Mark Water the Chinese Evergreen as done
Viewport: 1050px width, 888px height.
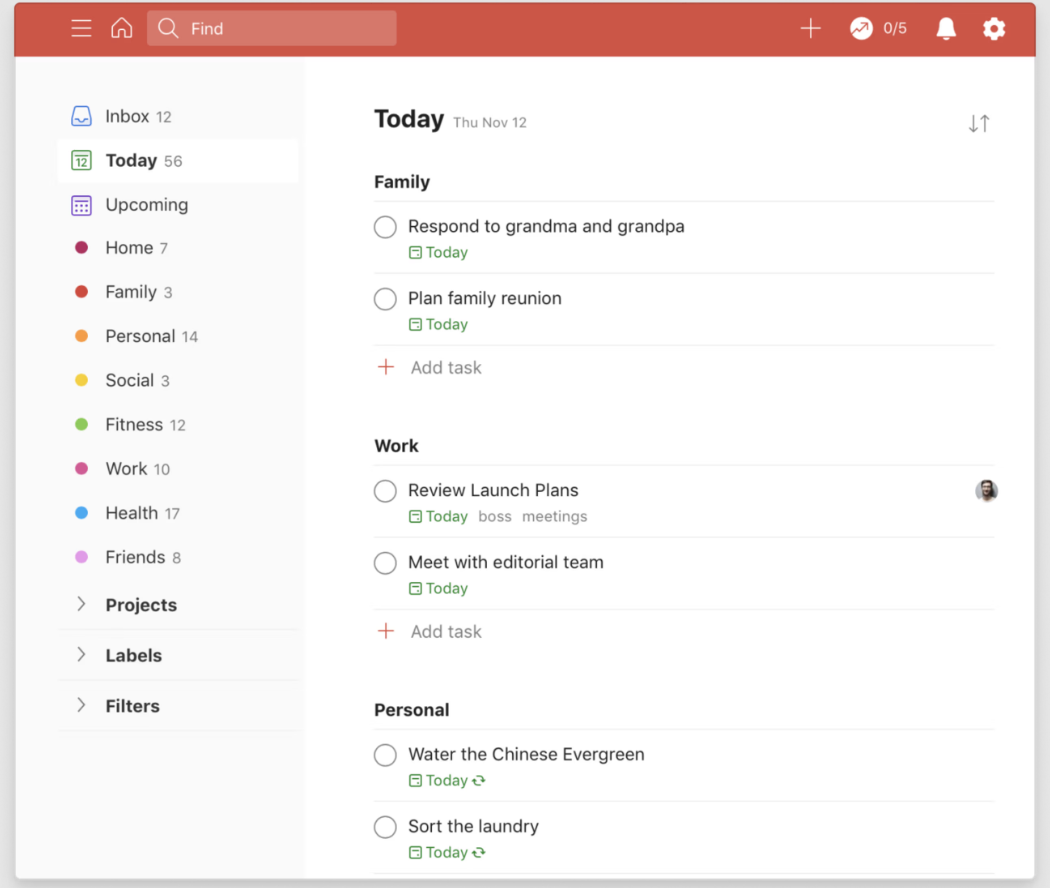click(385, 755)
